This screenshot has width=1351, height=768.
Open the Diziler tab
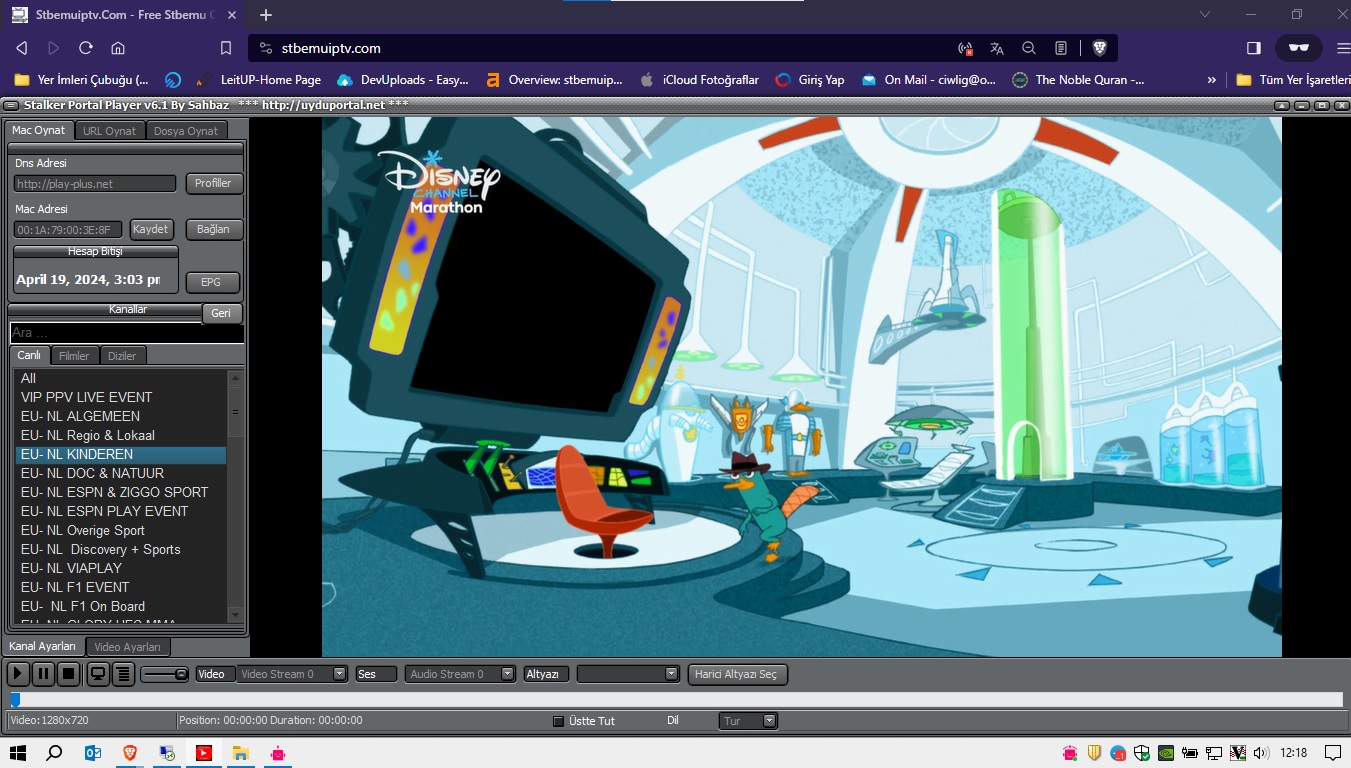123,355
